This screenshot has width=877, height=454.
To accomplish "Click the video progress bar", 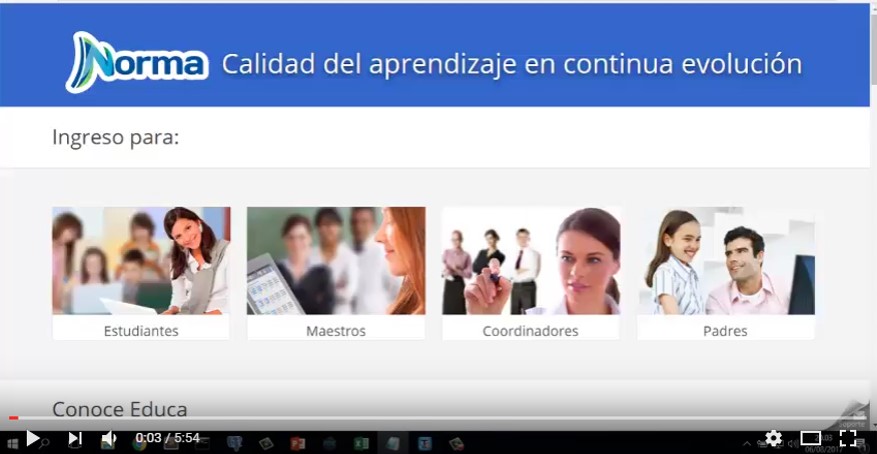I will coord(438,418).
